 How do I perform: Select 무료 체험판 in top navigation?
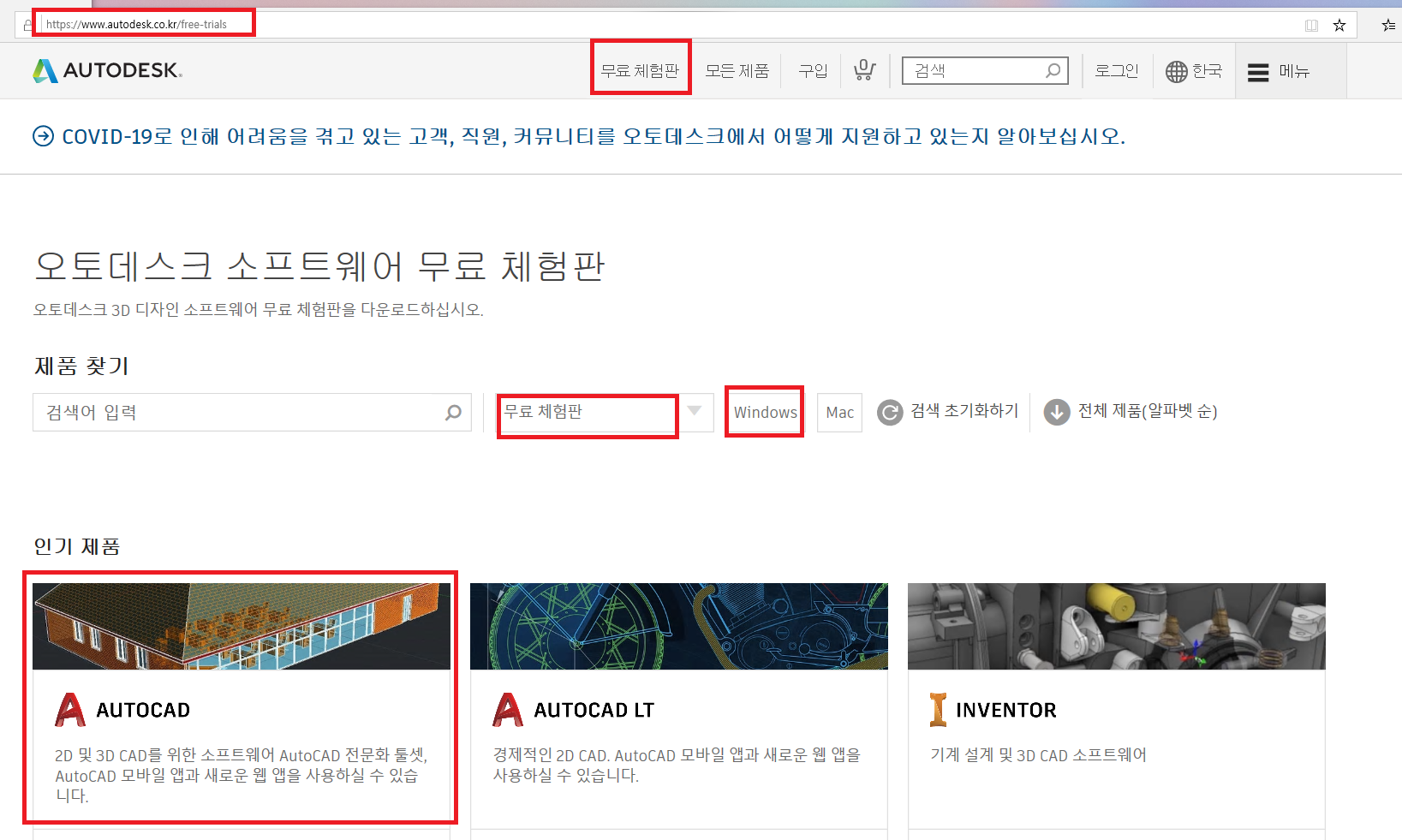coord(640,70)
